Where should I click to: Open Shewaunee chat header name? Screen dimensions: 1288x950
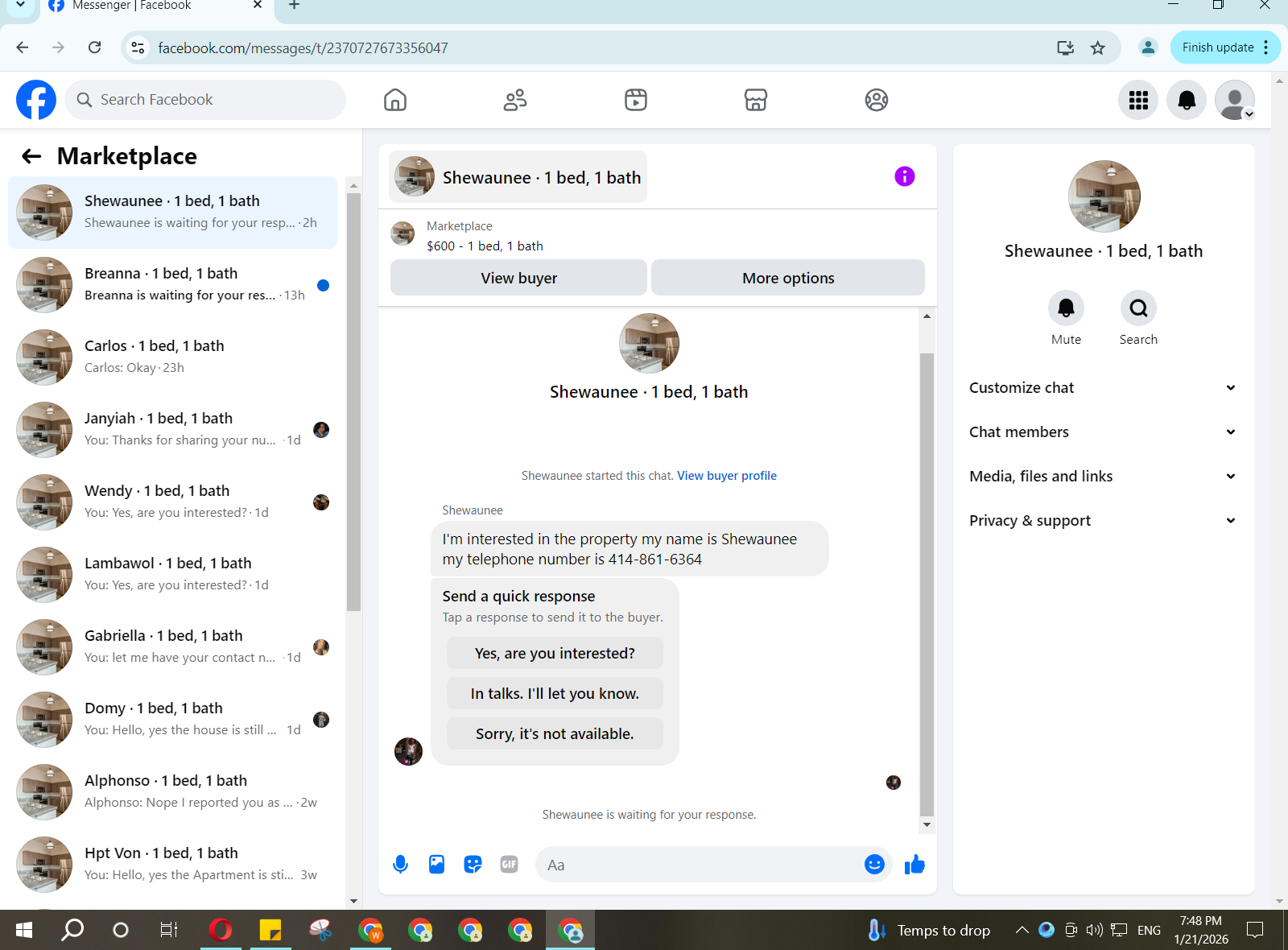click(518, 177)
